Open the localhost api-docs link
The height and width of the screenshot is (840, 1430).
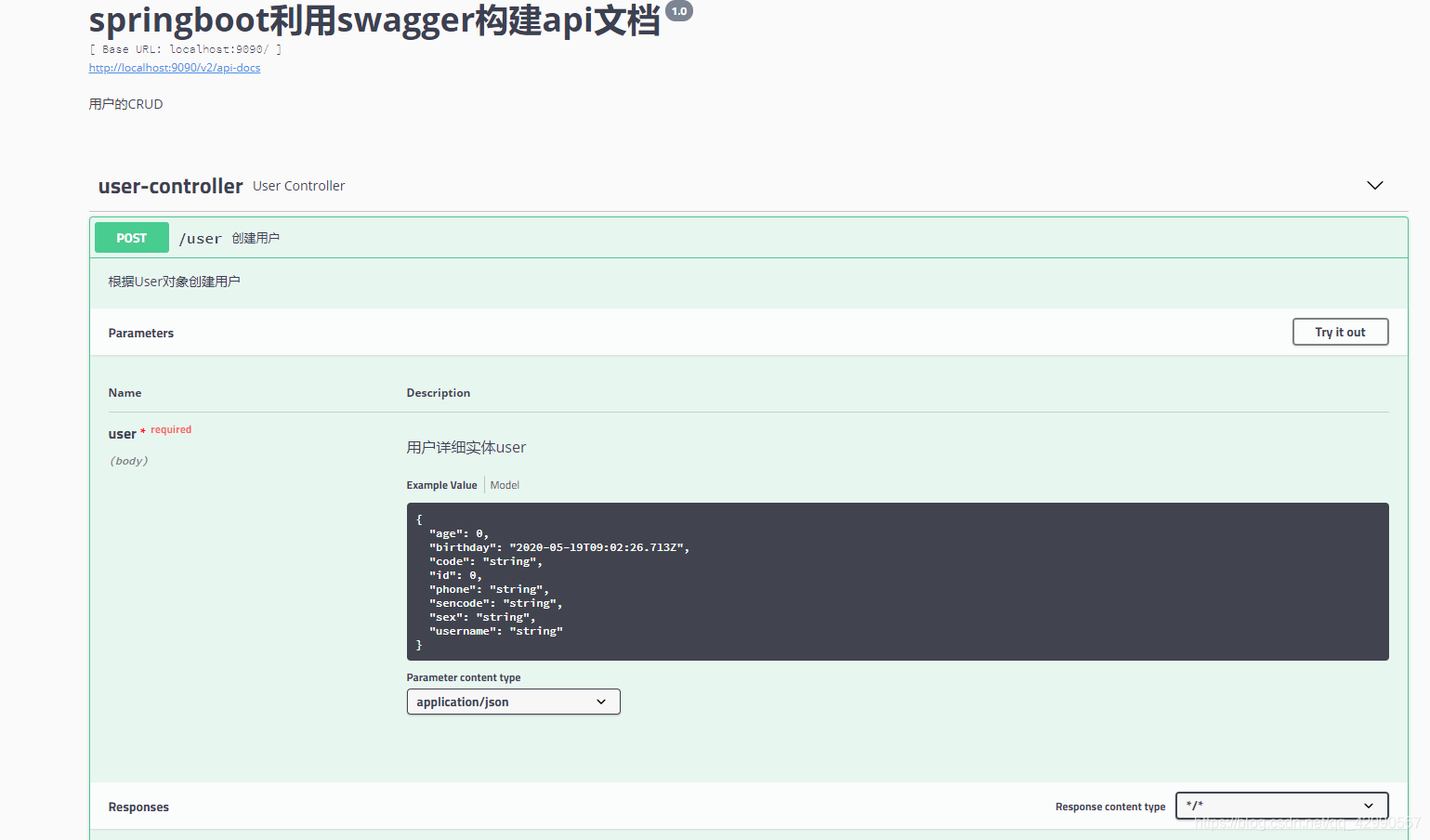[x=175, y=68]
